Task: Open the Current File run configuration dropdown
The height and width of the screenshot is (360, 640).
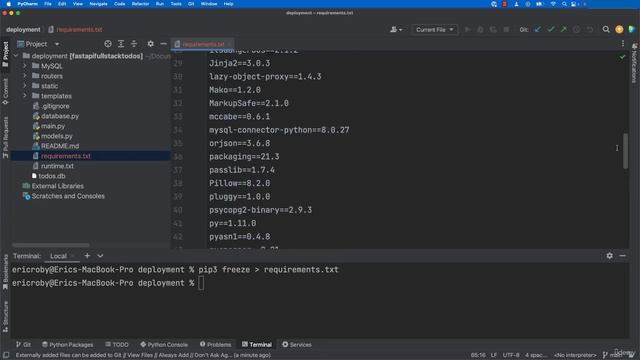Action: [434, 29]
